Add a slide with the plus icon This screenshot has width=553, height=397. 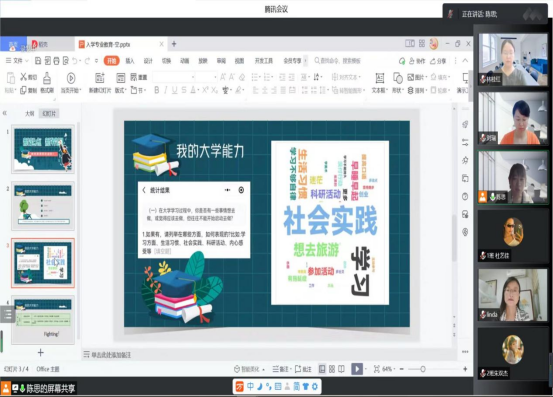tap(41, 353)
